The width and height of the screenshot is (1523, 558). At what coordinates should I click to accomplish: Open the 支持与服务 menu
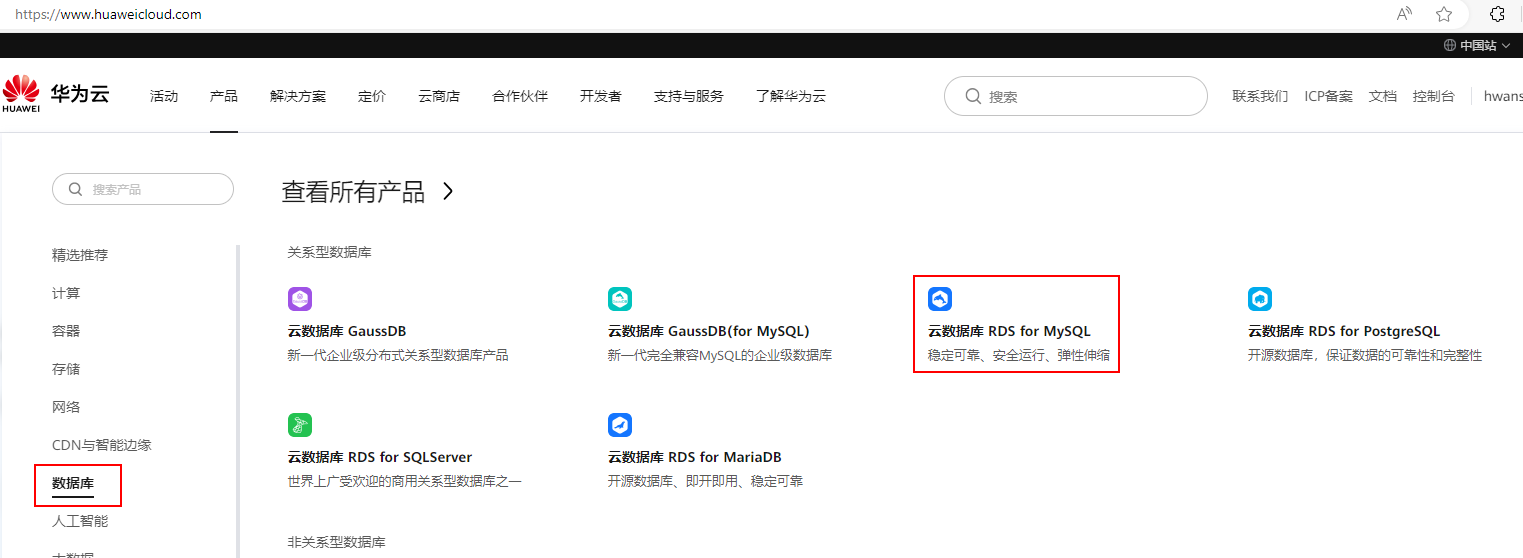tap(689, 96)
